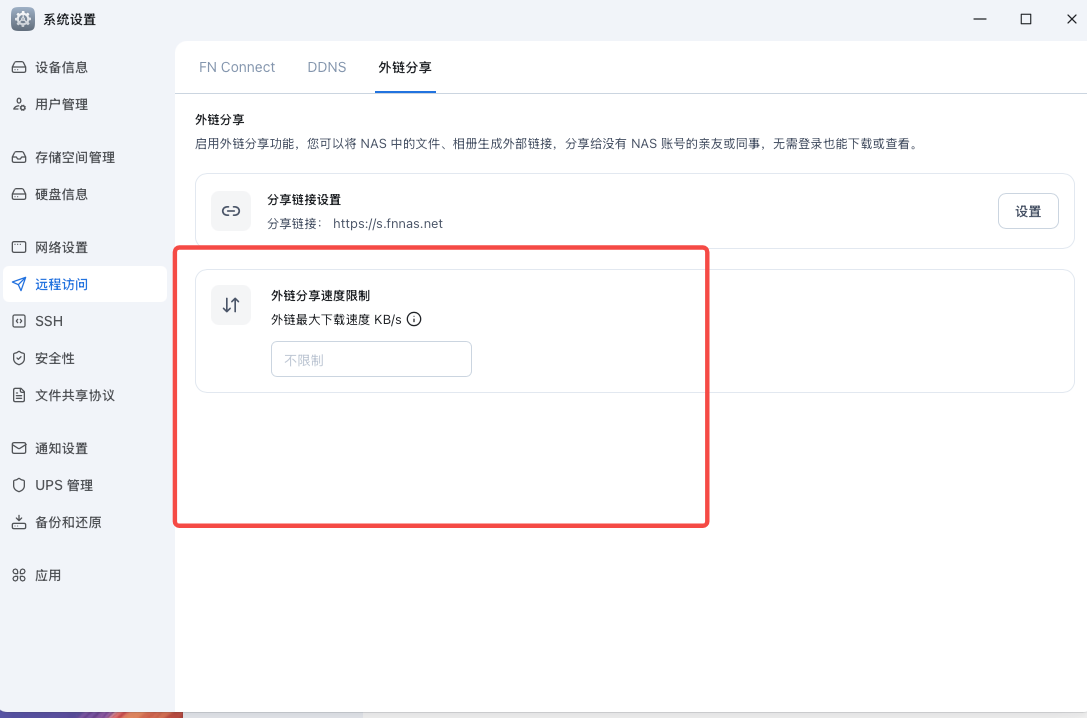Image resolution: width=1087 pixels, height=718 pixels.
Task: Click the 外链分享 section heading
Action: tap(220, 119)
